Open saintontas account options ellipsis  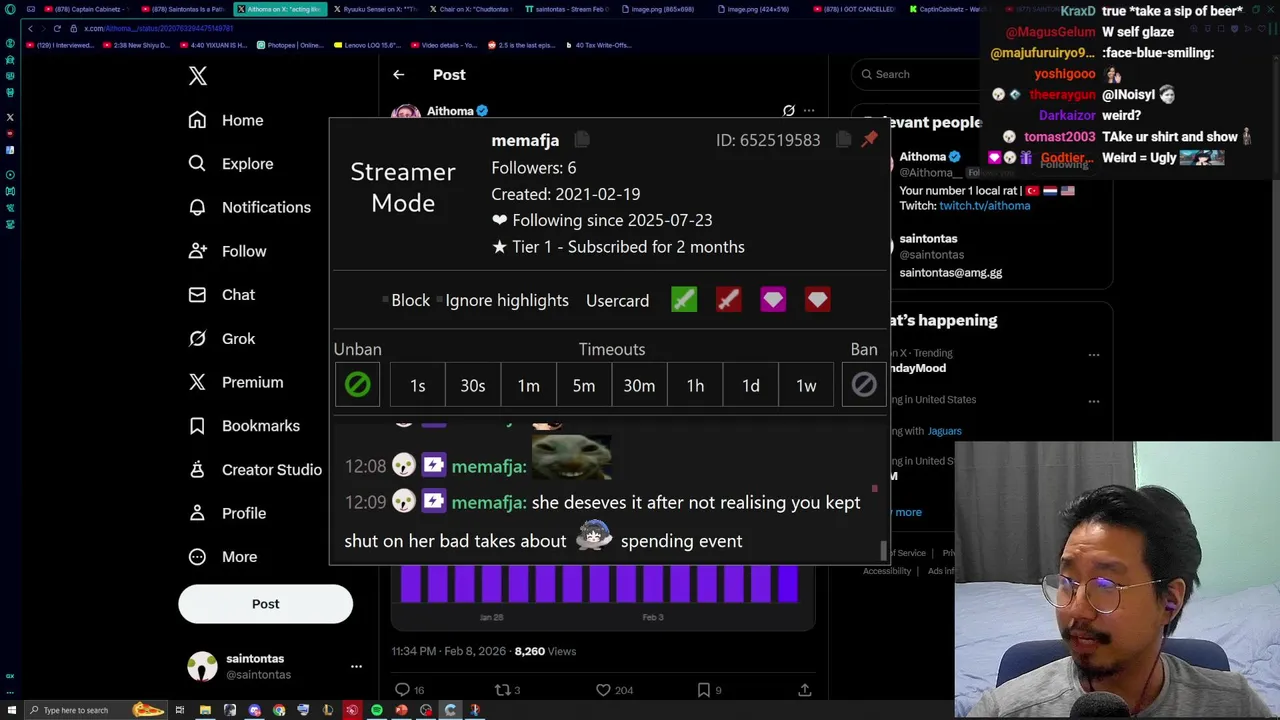pyautogui.click(x=356, y=666)
